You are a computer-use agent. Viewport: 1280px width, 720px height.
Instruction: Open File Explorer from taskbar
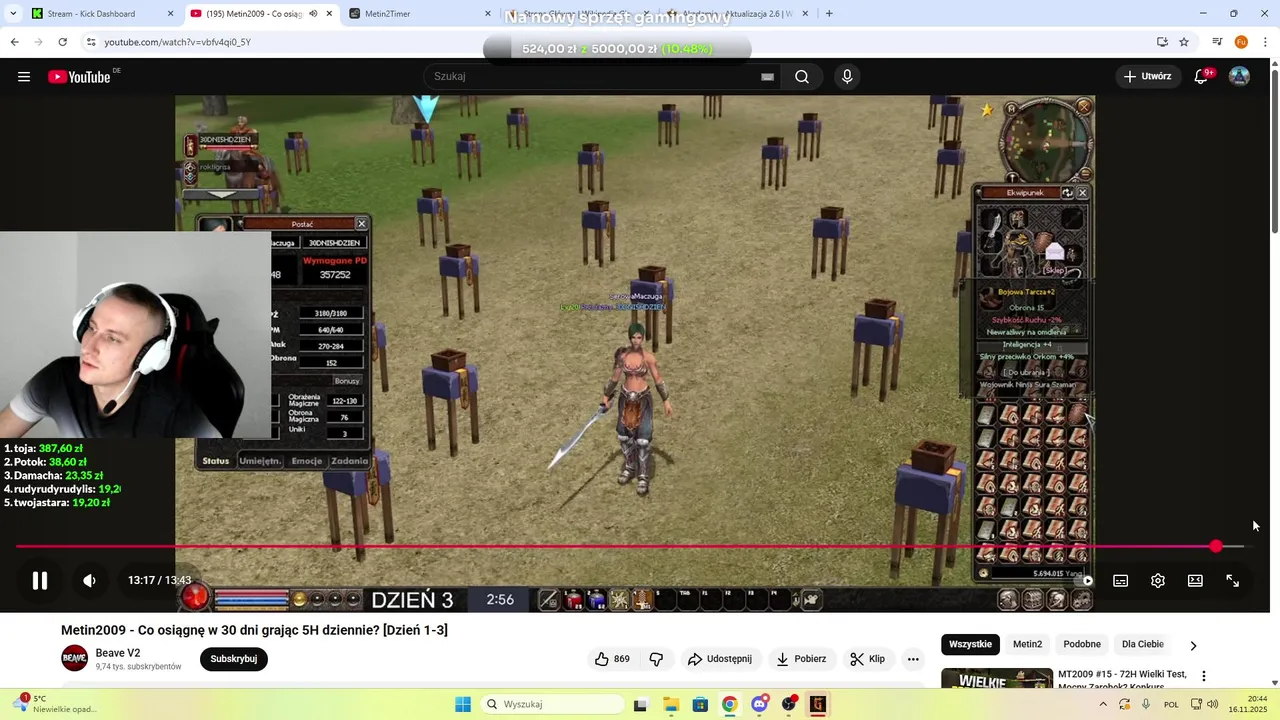click(671, 705)
